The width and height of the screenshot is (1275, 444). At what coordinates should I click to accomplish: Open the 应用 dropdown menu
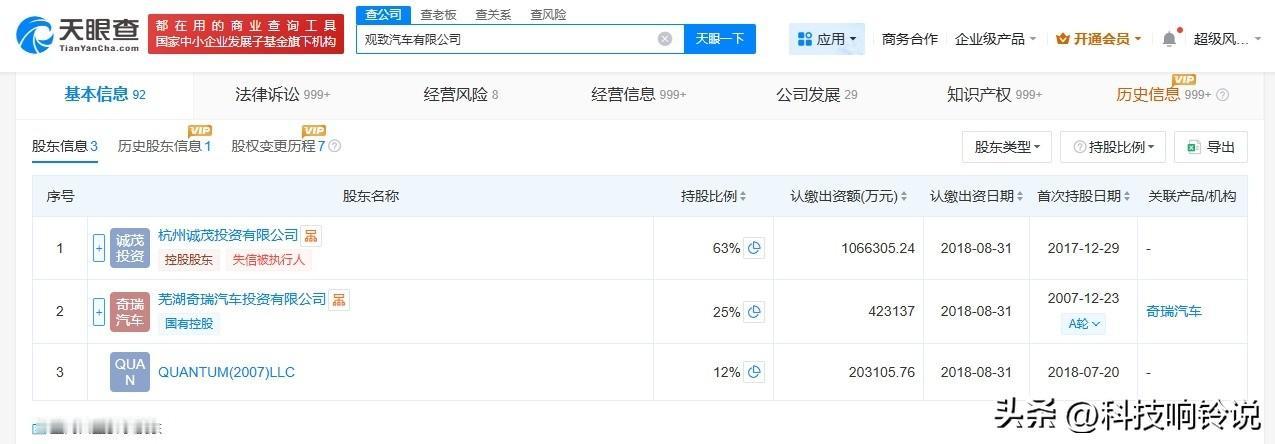tap(827, 39)
